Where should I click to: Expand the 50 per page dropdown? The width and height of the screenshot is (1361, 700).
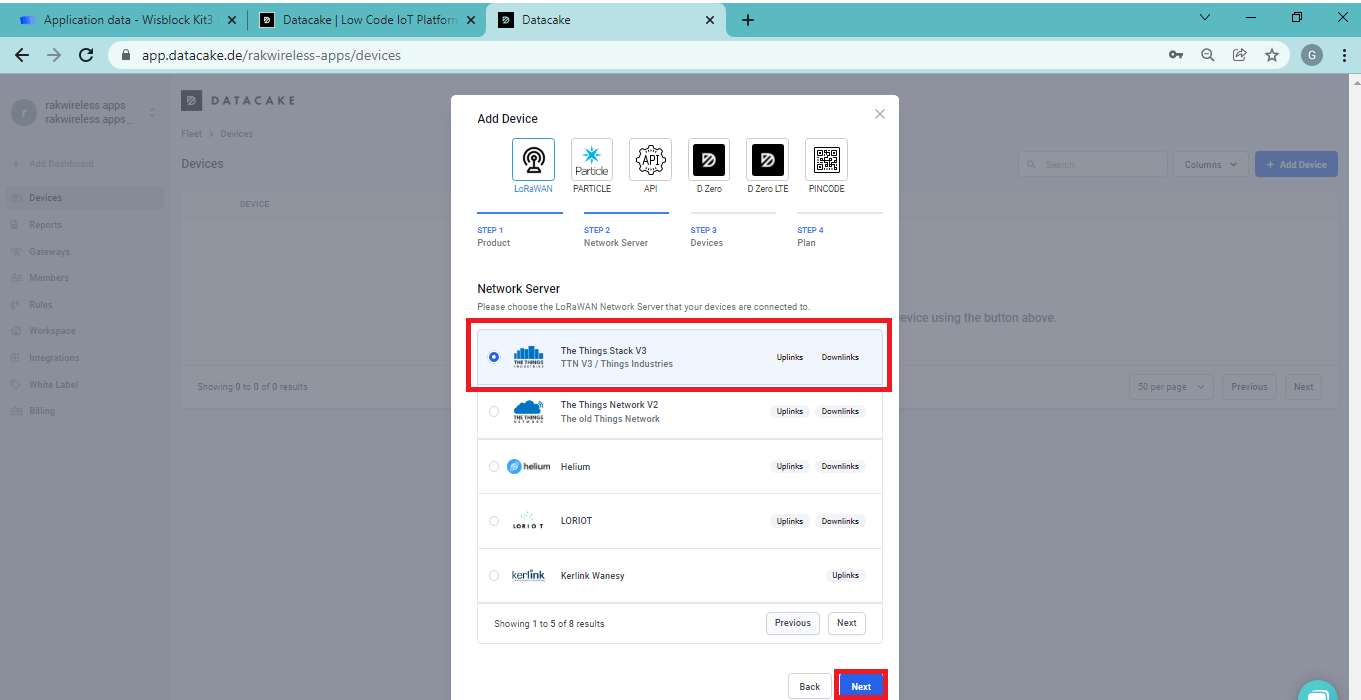click(1172, 387)
